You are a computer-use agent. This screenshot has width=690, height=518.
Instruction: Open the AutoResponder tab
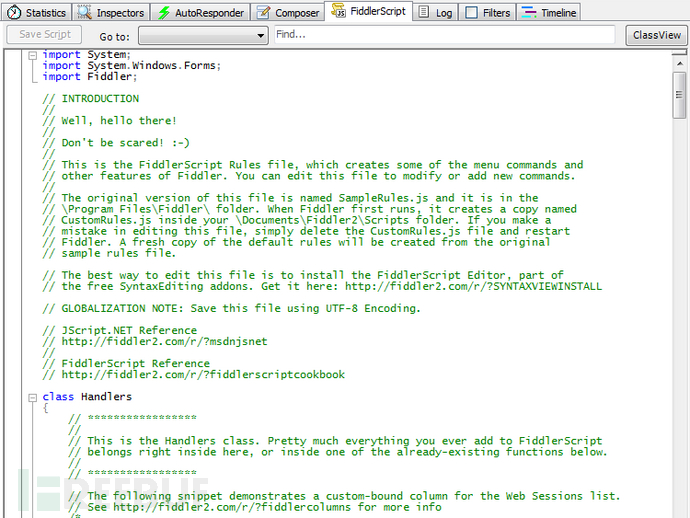(201, 12)
